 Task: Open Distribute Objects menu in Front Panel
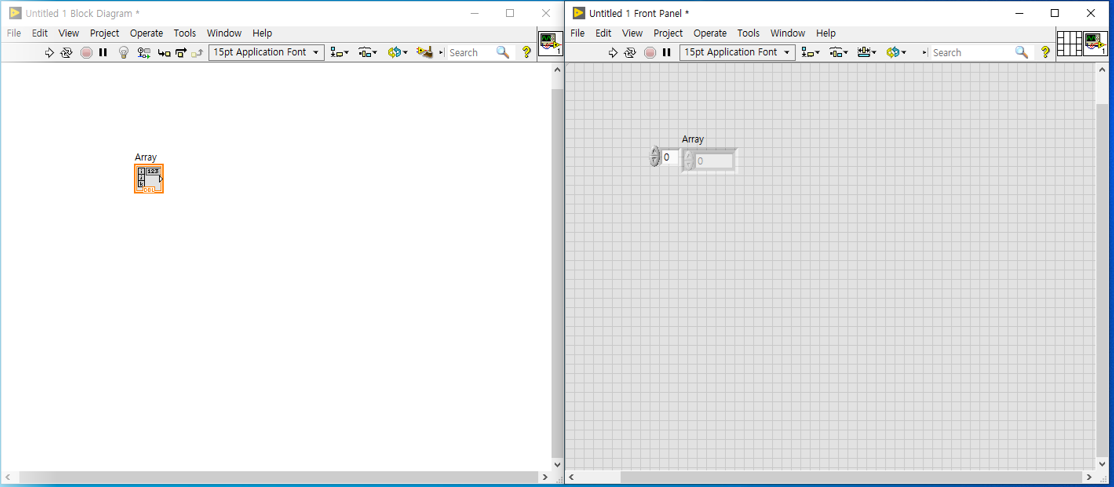pyautogui.click(x=838, y=53)
